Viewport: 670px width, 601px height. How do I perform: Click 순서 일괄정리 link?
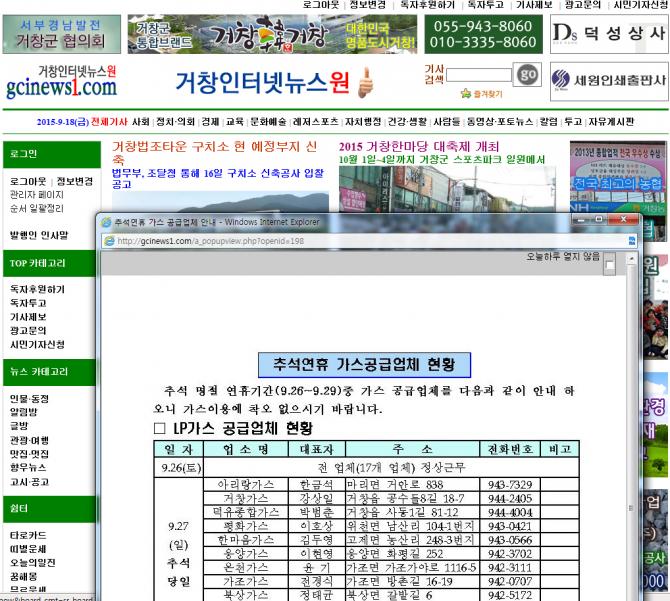coord(37,208)
